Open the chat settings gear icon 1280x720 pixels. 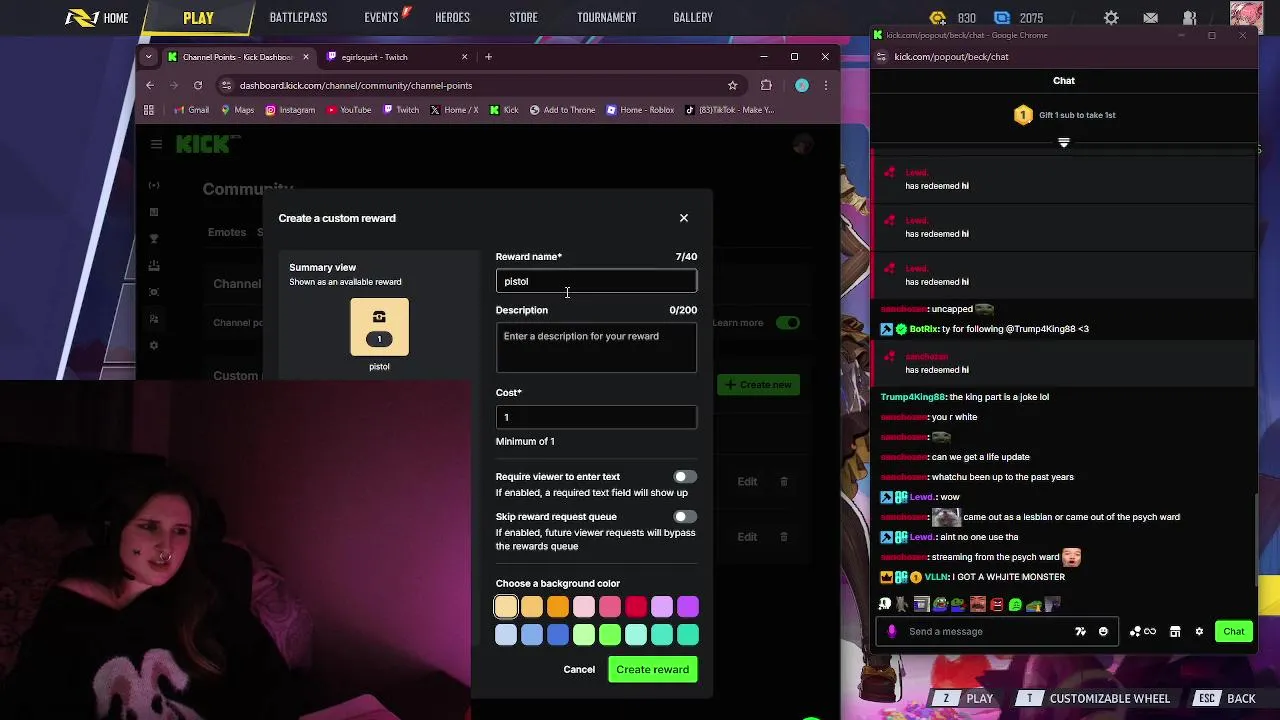[1199, 632]
